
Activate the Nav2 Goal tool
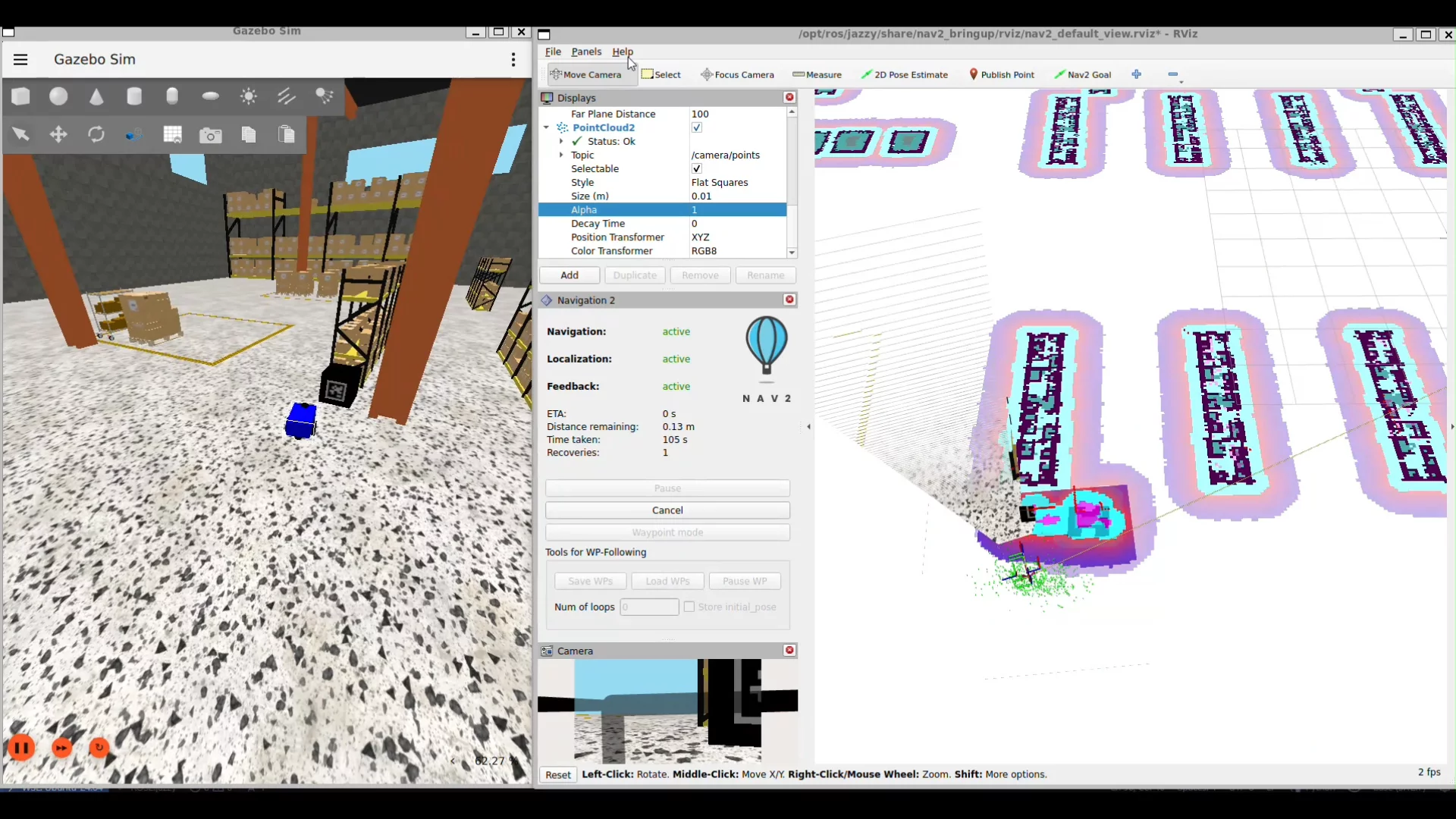[x=1082, y=74]
